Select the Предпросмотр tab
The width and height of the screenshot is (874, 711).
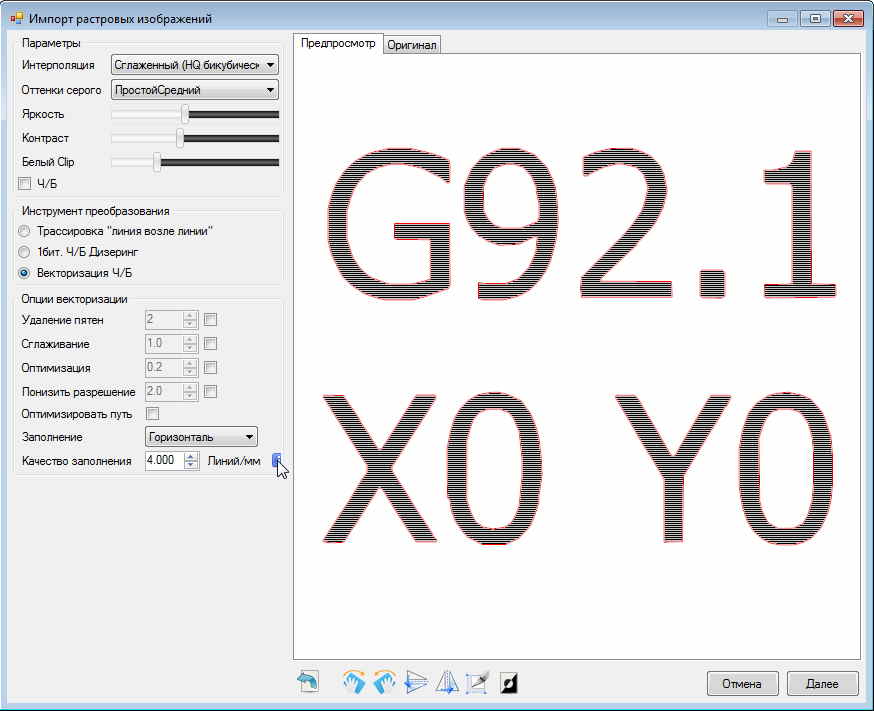338,44
